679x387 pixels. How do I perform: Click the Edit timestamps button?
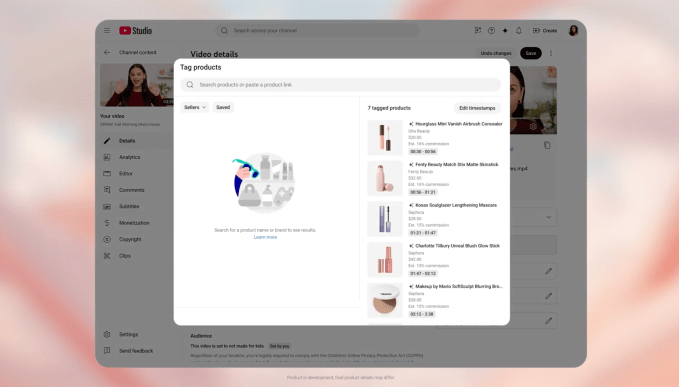(x=477, y=108)
